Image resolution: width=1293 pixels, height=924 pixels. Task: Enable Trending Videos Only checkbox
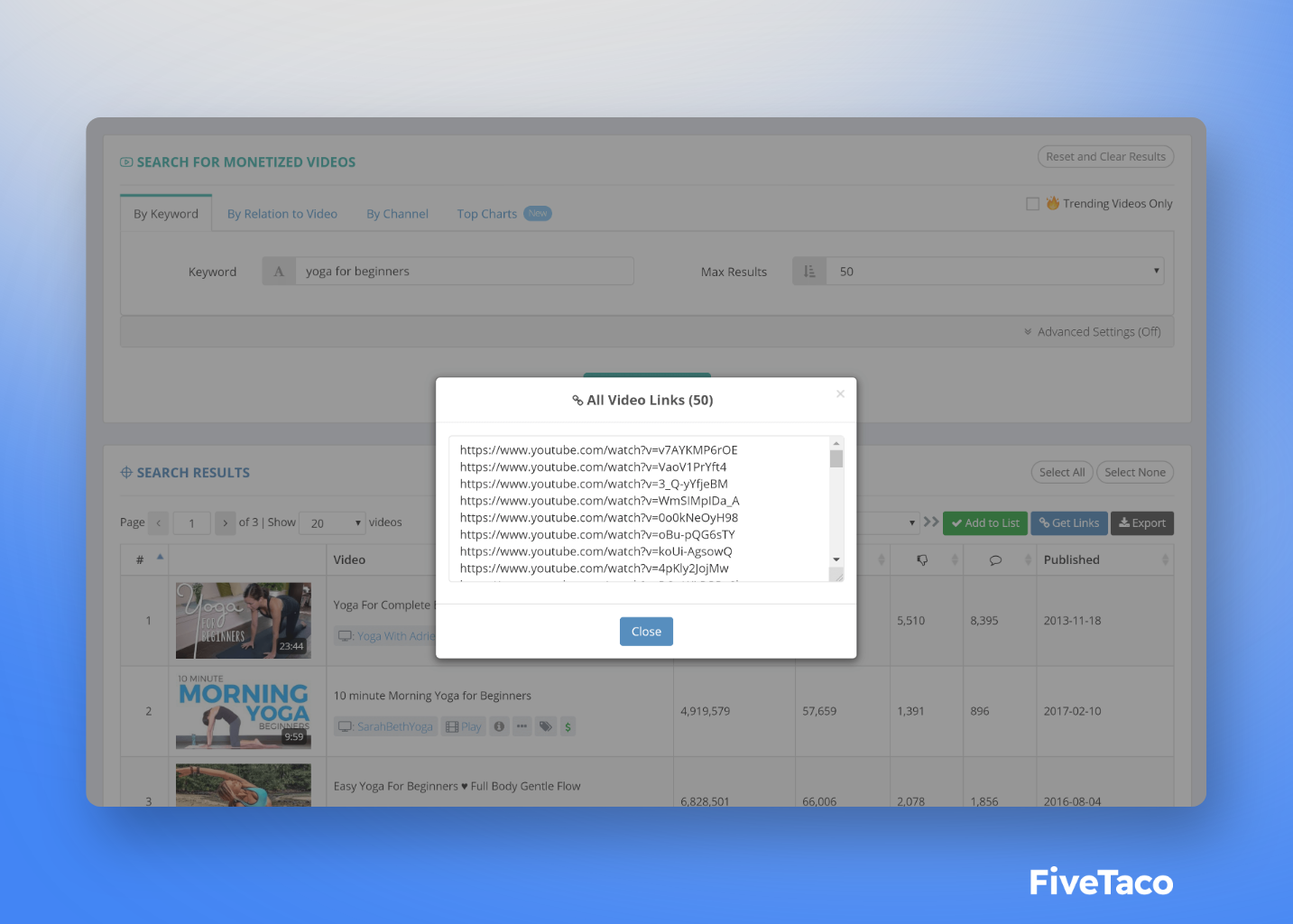pyautogui.click(x=1032, y=204)
